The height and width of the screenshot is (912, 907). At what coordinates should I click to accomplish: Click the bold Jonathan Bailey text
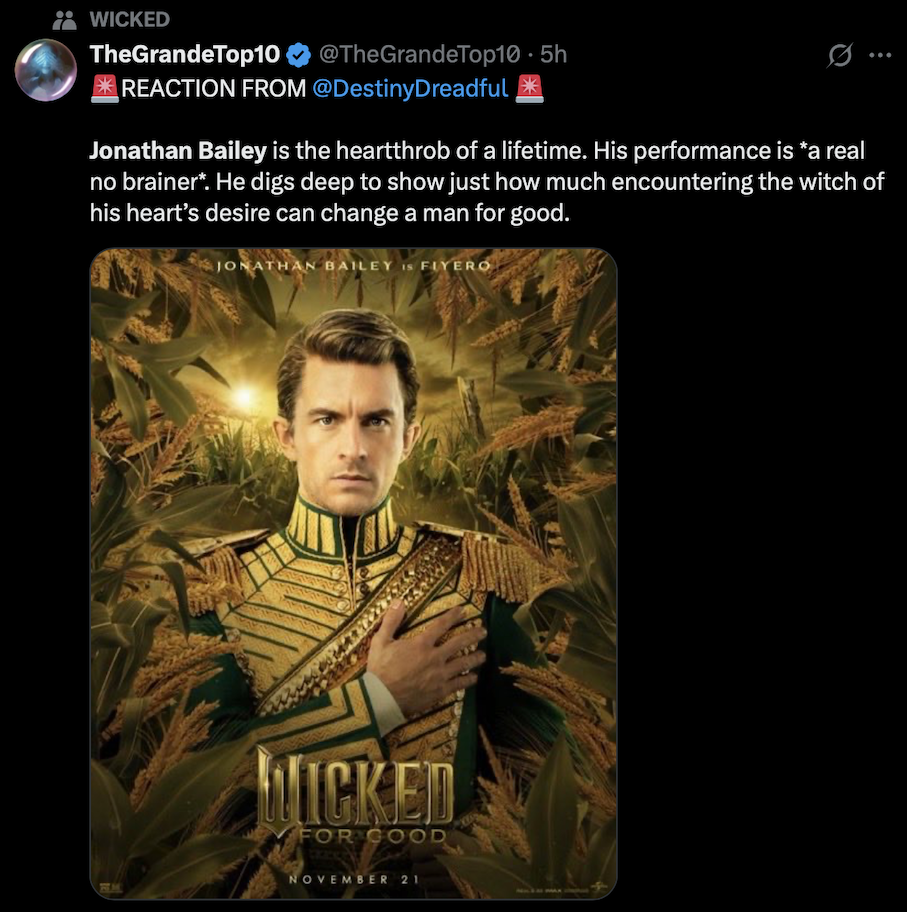[x=178, y=152]
